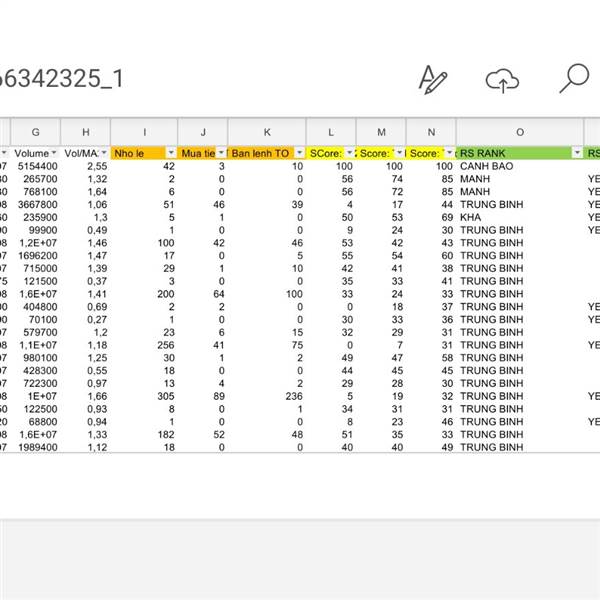The height and width of the screenshot is (600, 600).
Task: Select the Nho le header cell
Action: (x=144, y=153)
